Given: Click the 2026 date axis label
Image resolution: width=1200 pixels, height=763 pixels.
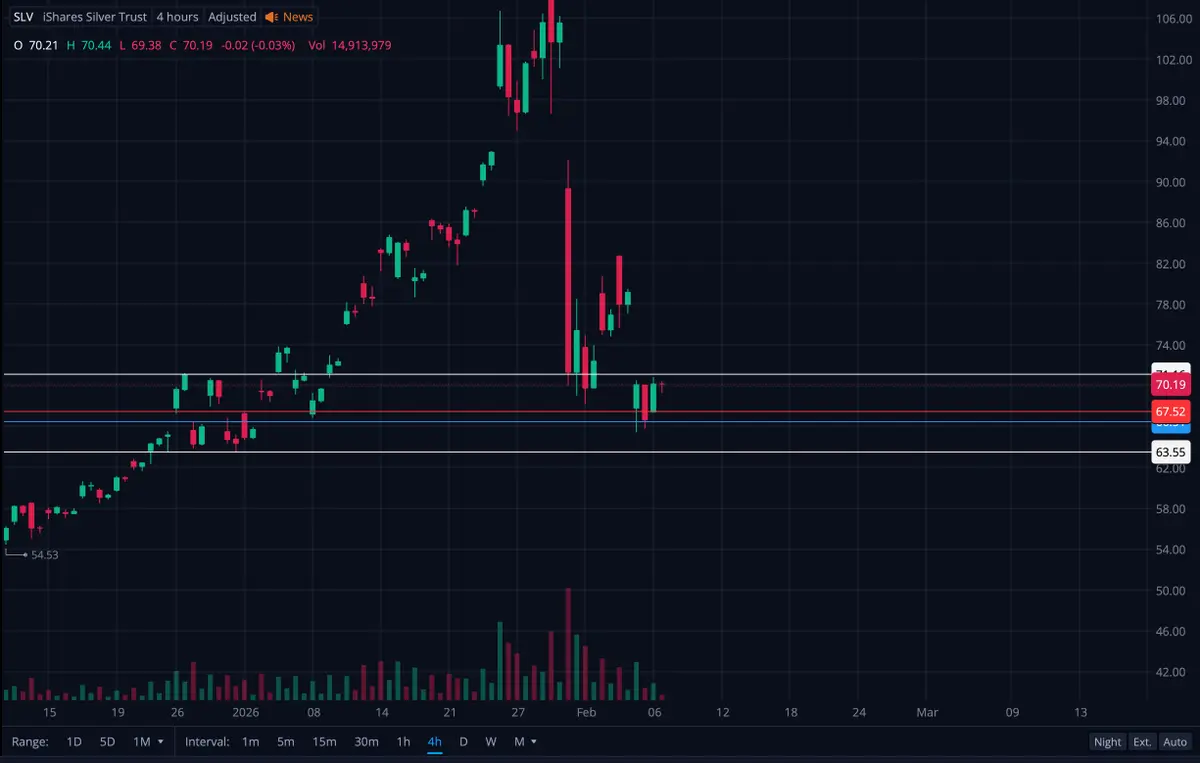Looking at the screenshot, I should coord(245,713).
